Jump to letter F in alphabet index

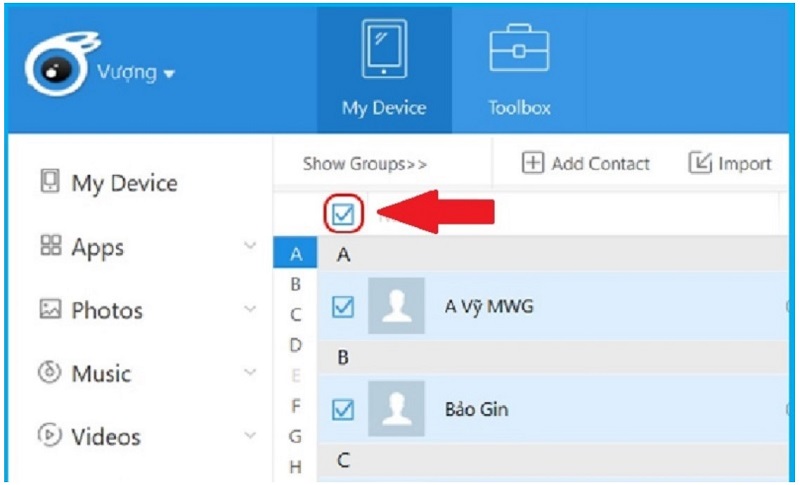(x=295, y=406)
